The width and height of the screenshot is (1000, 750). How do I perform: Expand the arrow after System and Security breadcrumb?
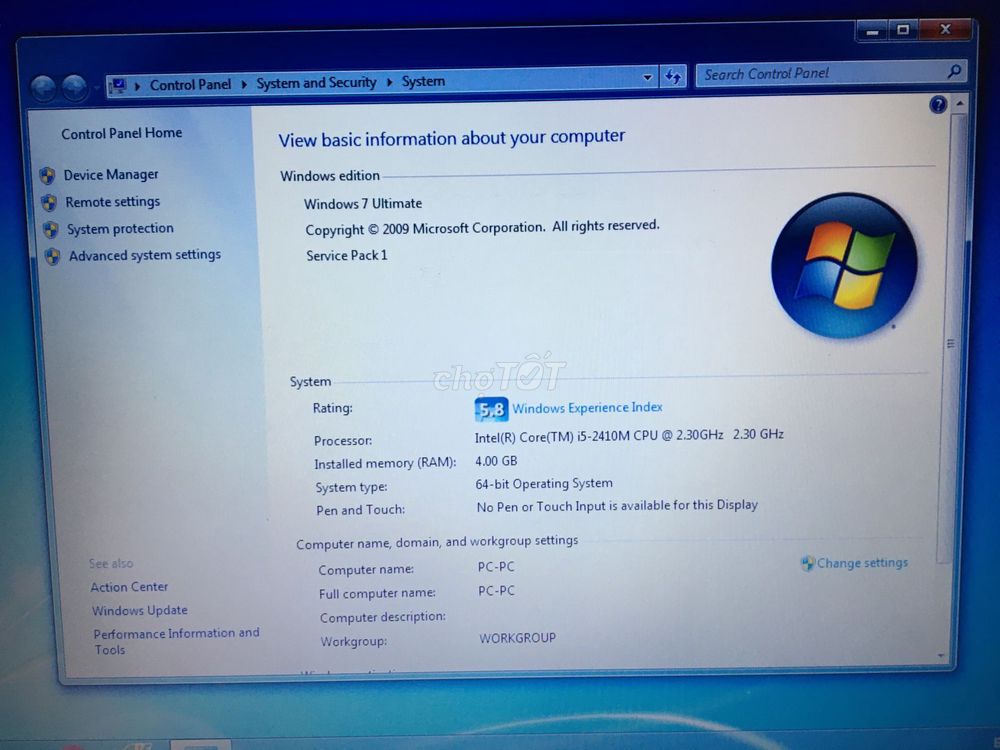389,82
